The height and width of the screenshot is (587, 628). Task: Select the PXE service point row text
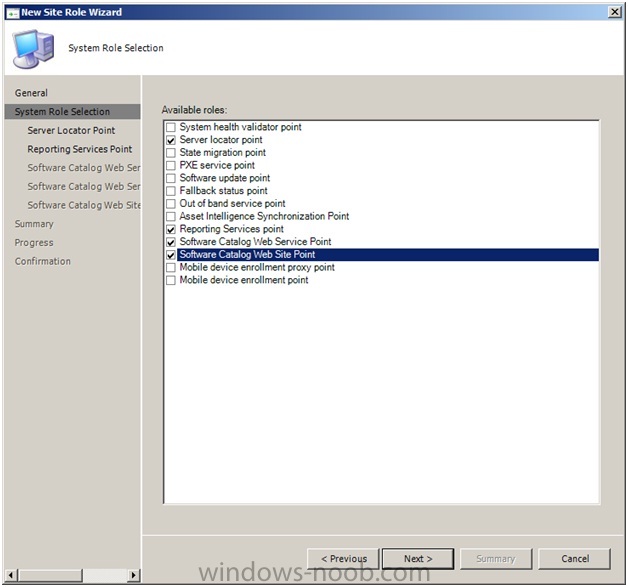tap(217, 165)
